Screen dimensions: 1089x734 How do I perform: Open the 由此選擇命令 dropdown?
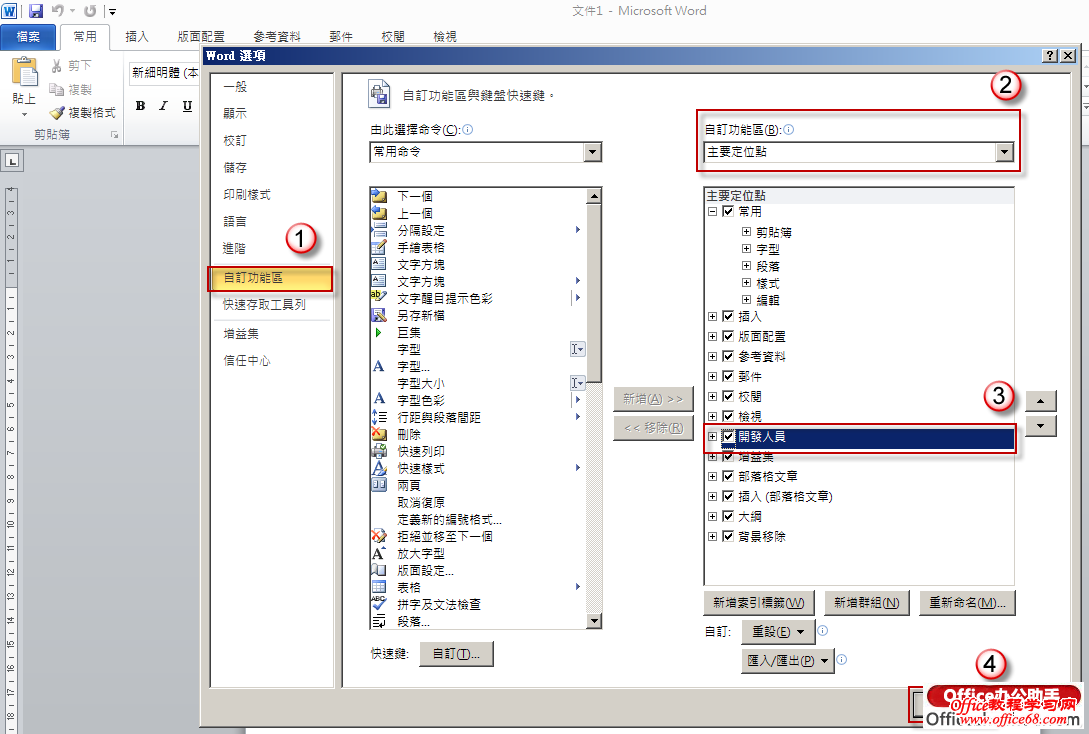592,152
